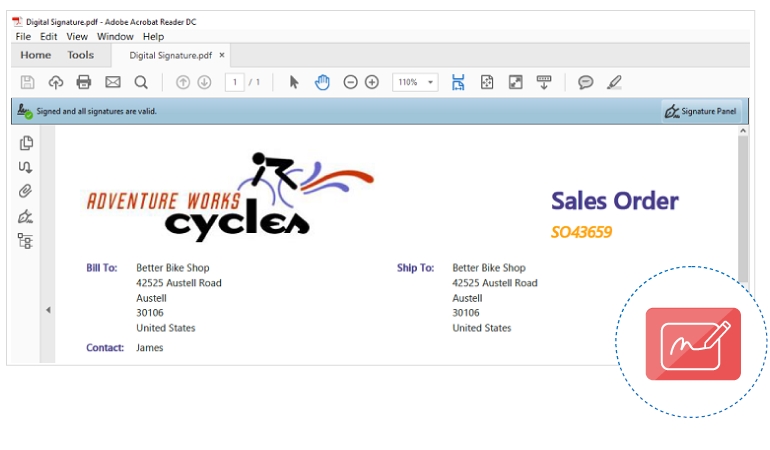This screenshot has width=770, height=450.
Task: Open the Signature Panel button
Action: (x=701, y=111)
